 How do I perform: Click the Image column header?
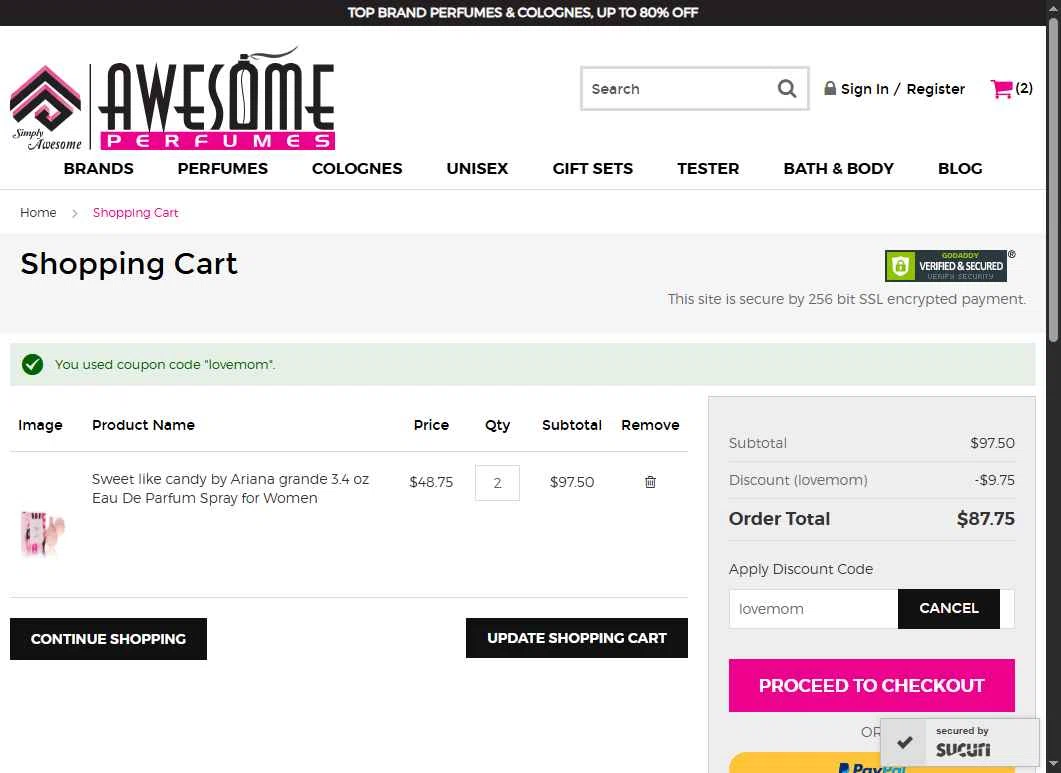click(x=40, y=425)
